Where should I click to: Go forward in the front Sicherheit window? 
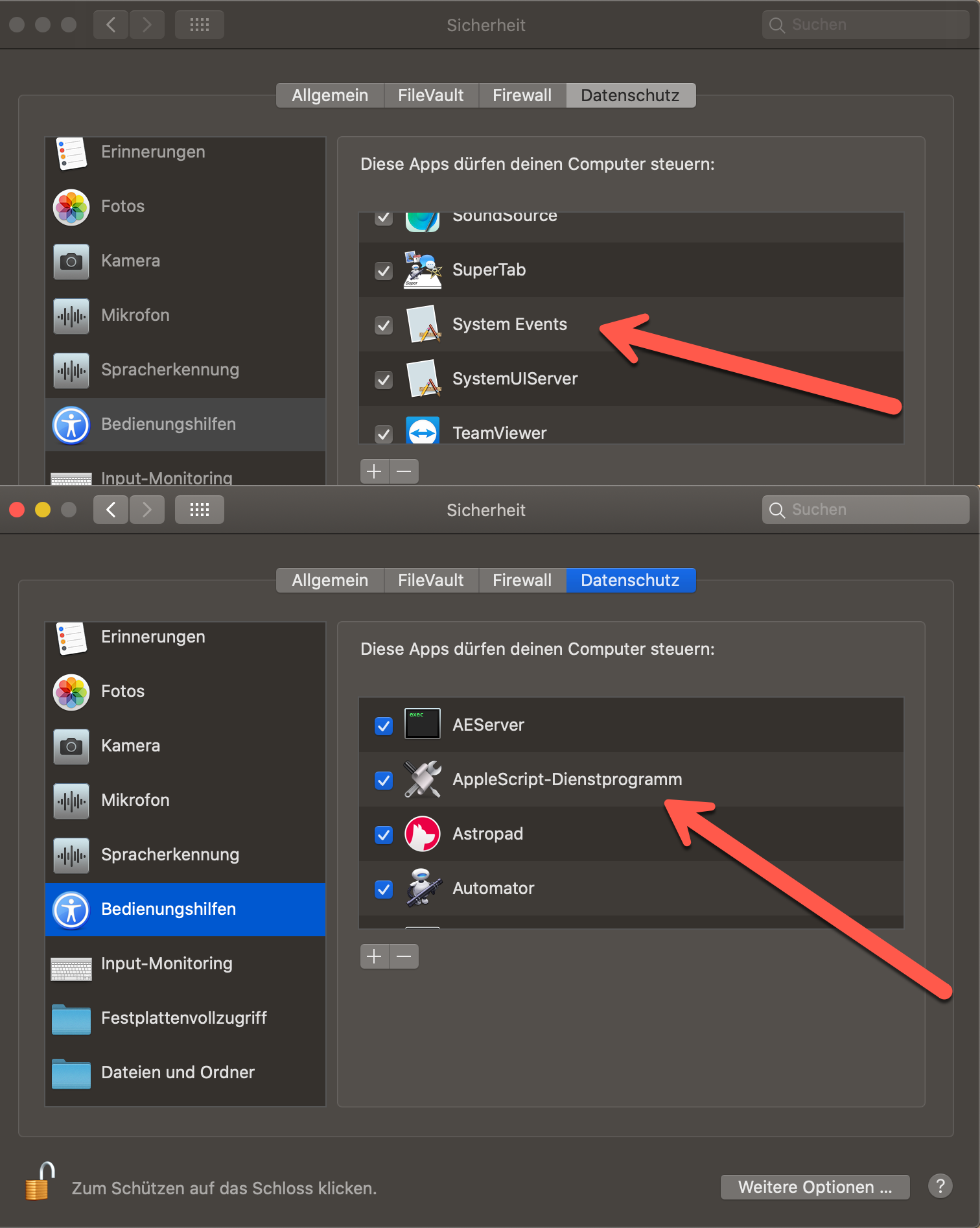point(147,510)
